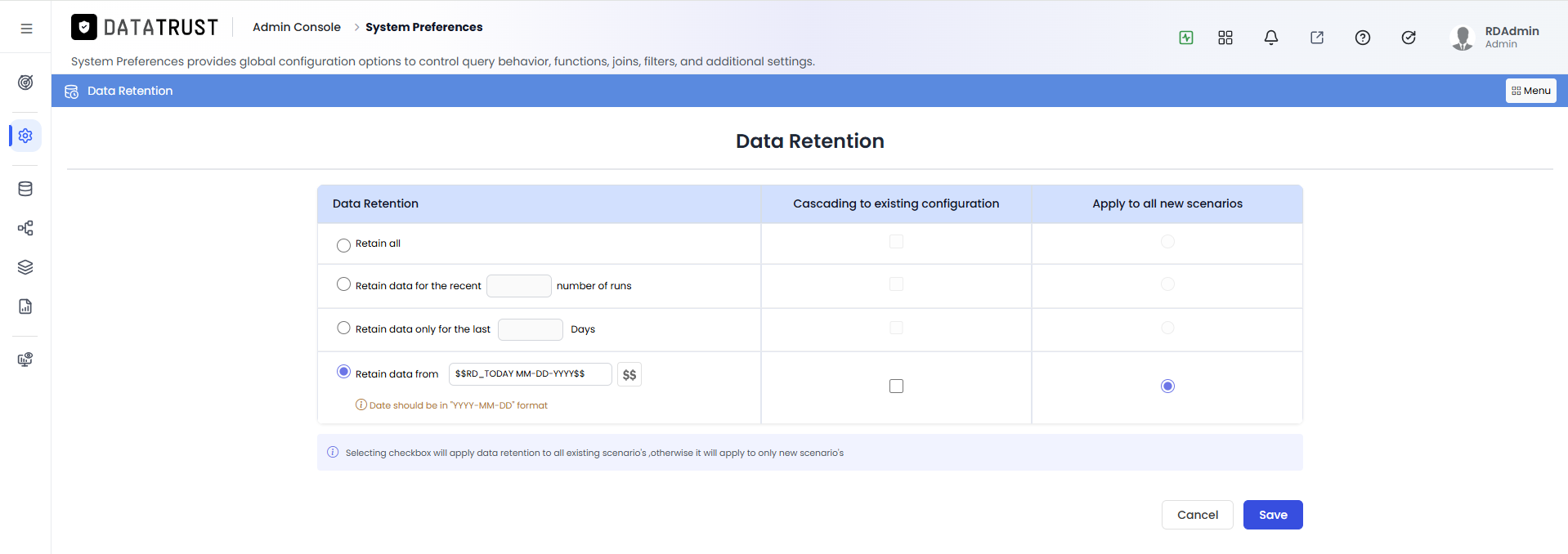Select apply-to-new-scenarios radio in number of runs row
The height and width of the screenshot is (554, 1568).
[1167, 284]
